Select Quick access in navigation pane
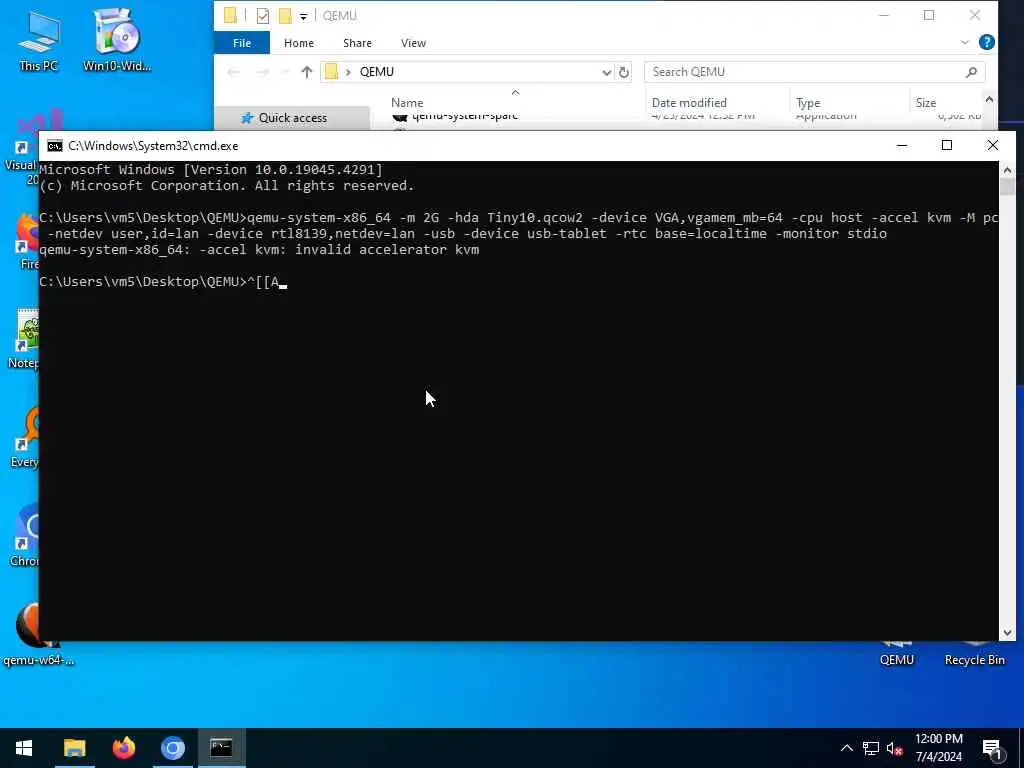This screenshot has height=768, width=1024. click(x=292, y=118)
